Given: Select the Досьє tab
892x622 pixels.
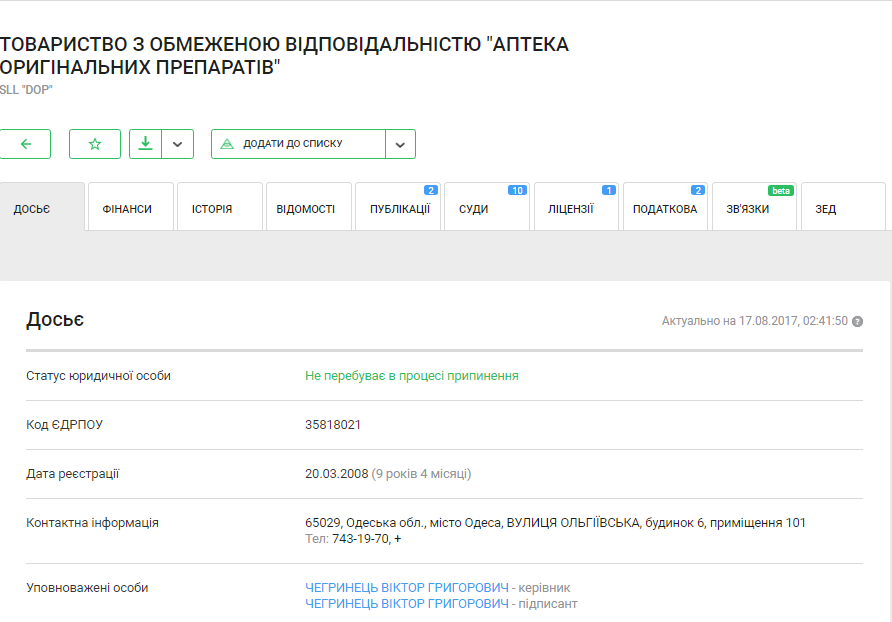Looking at the screenshot, I should point(32,209).
